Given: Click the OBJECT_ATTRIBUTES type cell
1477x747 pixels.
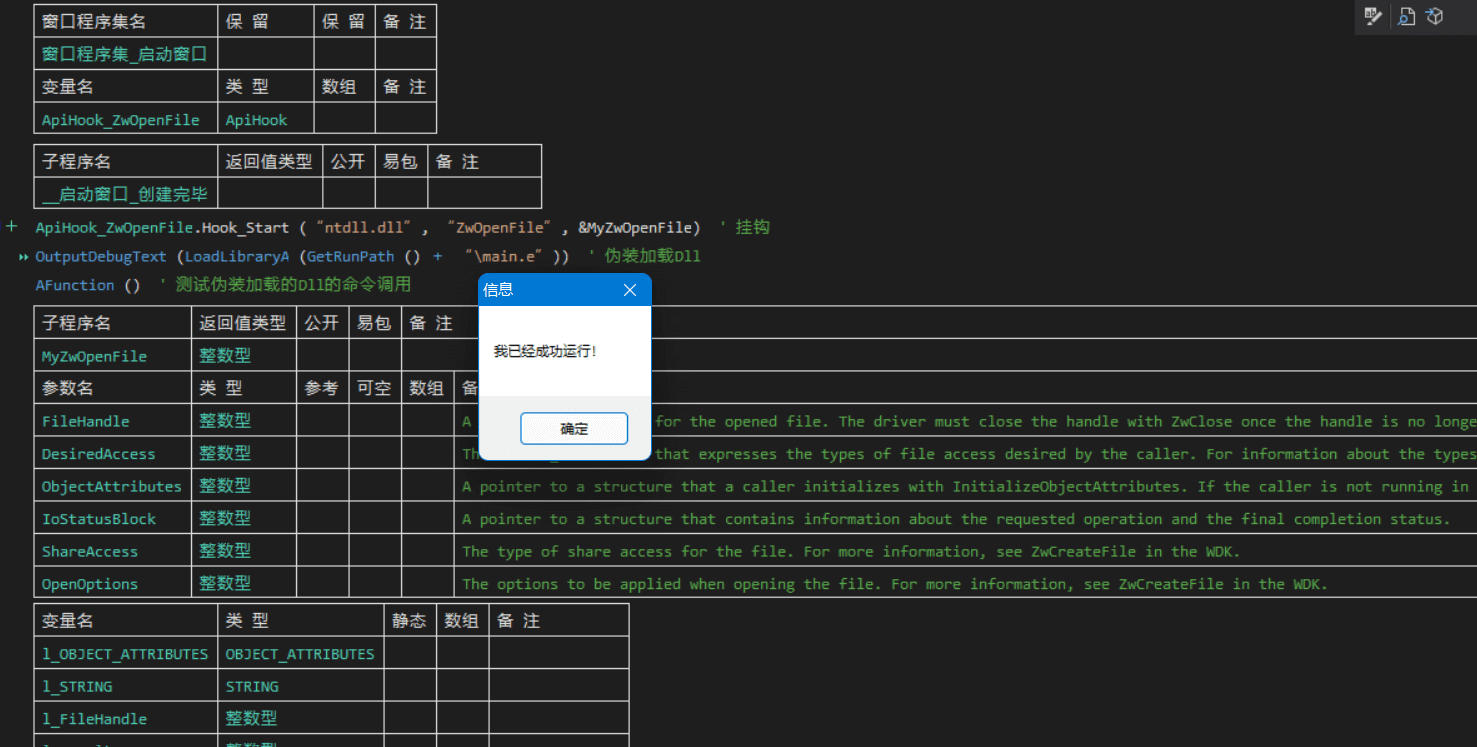Looking at the screenshot, I should (300, 654).
